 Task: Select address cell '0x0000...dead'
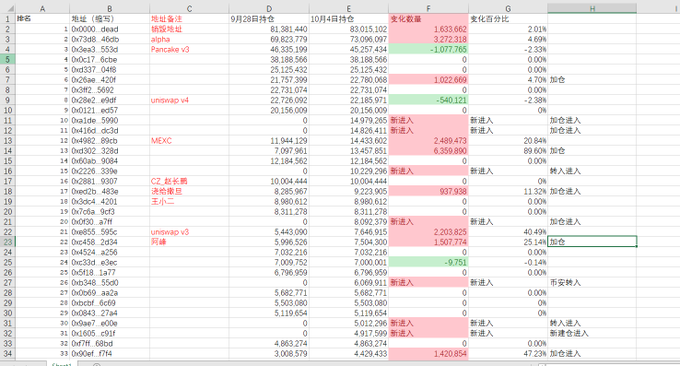tap(109, 29)
